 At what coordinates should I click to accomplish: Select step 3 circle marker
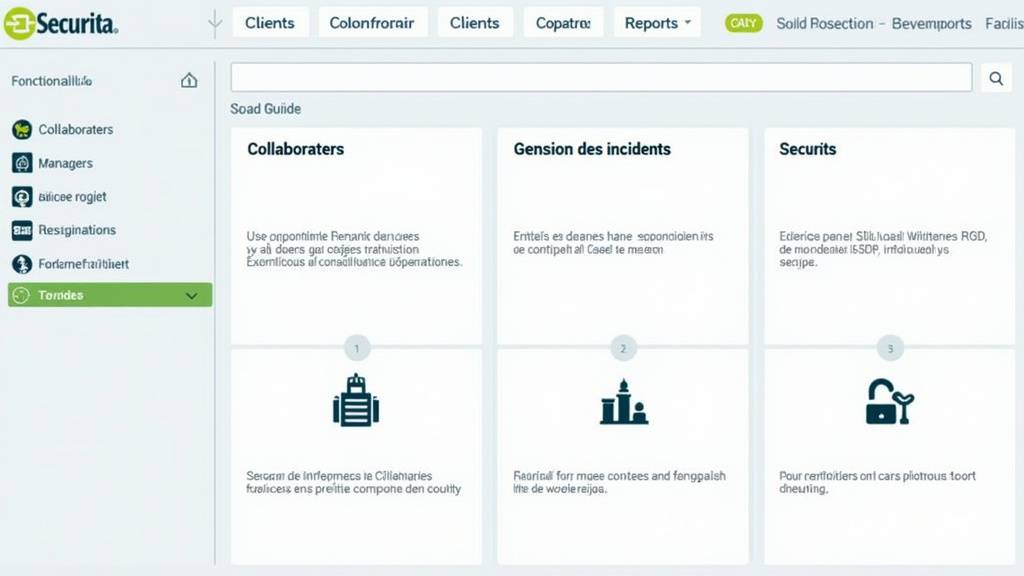889,348
